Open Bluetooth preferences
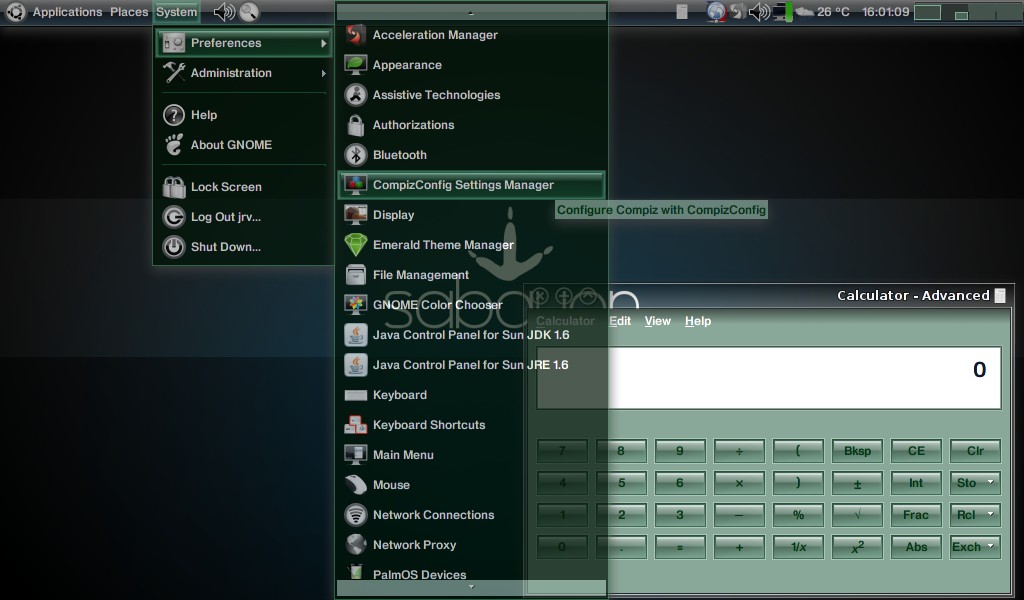The image size is (1024, 600). click(x=471, y=155)
